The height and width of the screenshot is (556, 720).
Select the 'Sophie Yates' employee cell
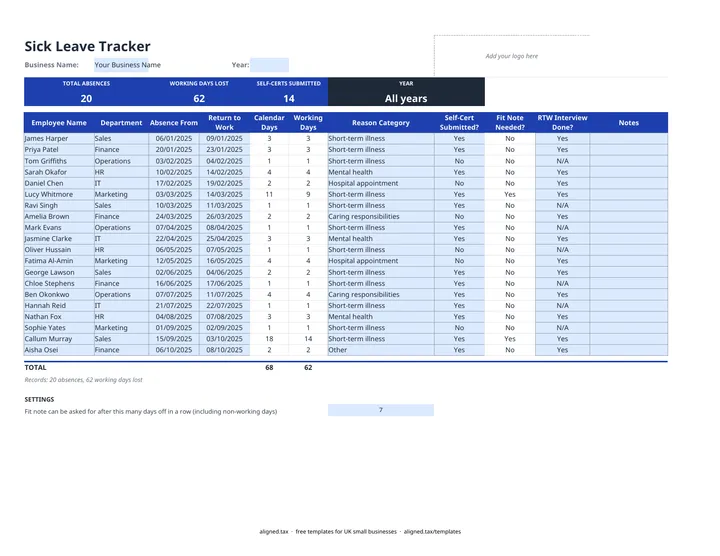point(59,328)
